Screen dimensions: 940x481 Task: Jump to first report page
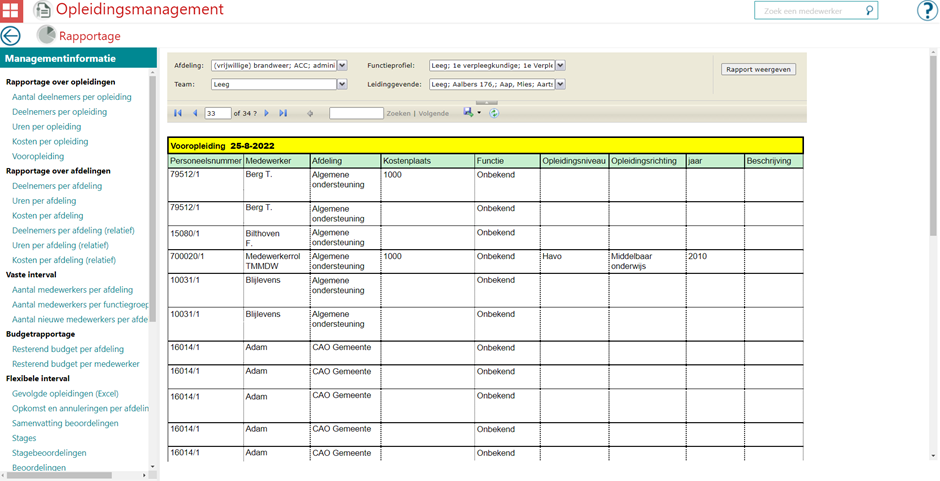tap(177, 113)
